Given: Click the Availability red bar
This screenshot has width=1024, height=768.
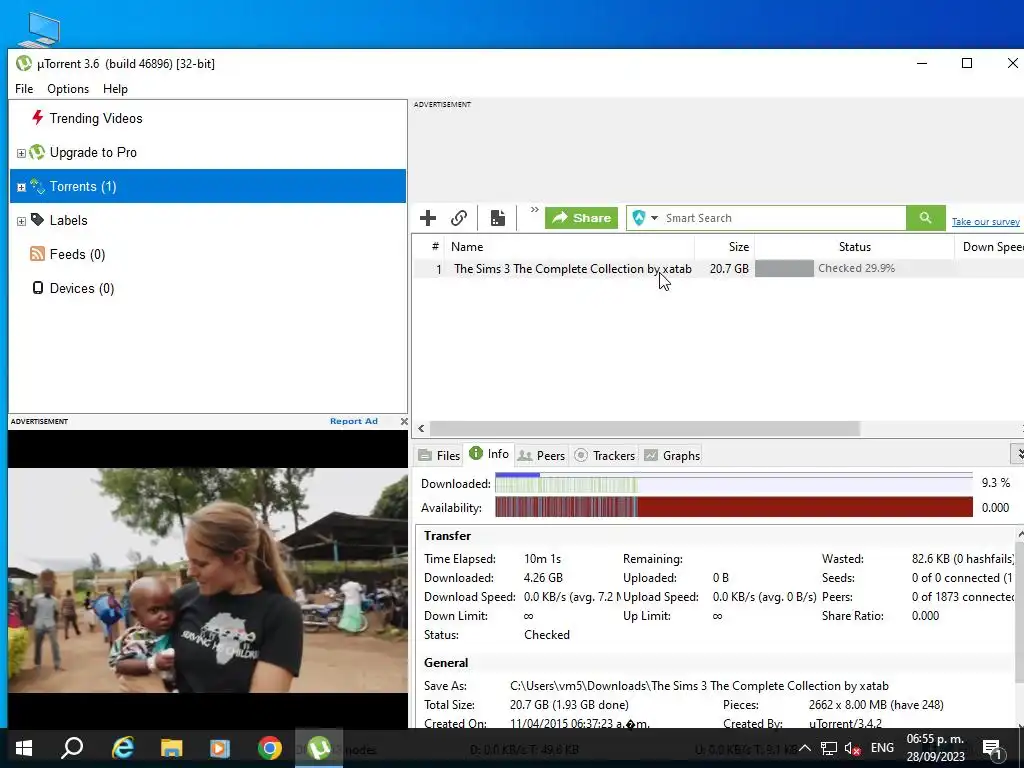Looking at the screenshot, I should click(x=733, y=507).
